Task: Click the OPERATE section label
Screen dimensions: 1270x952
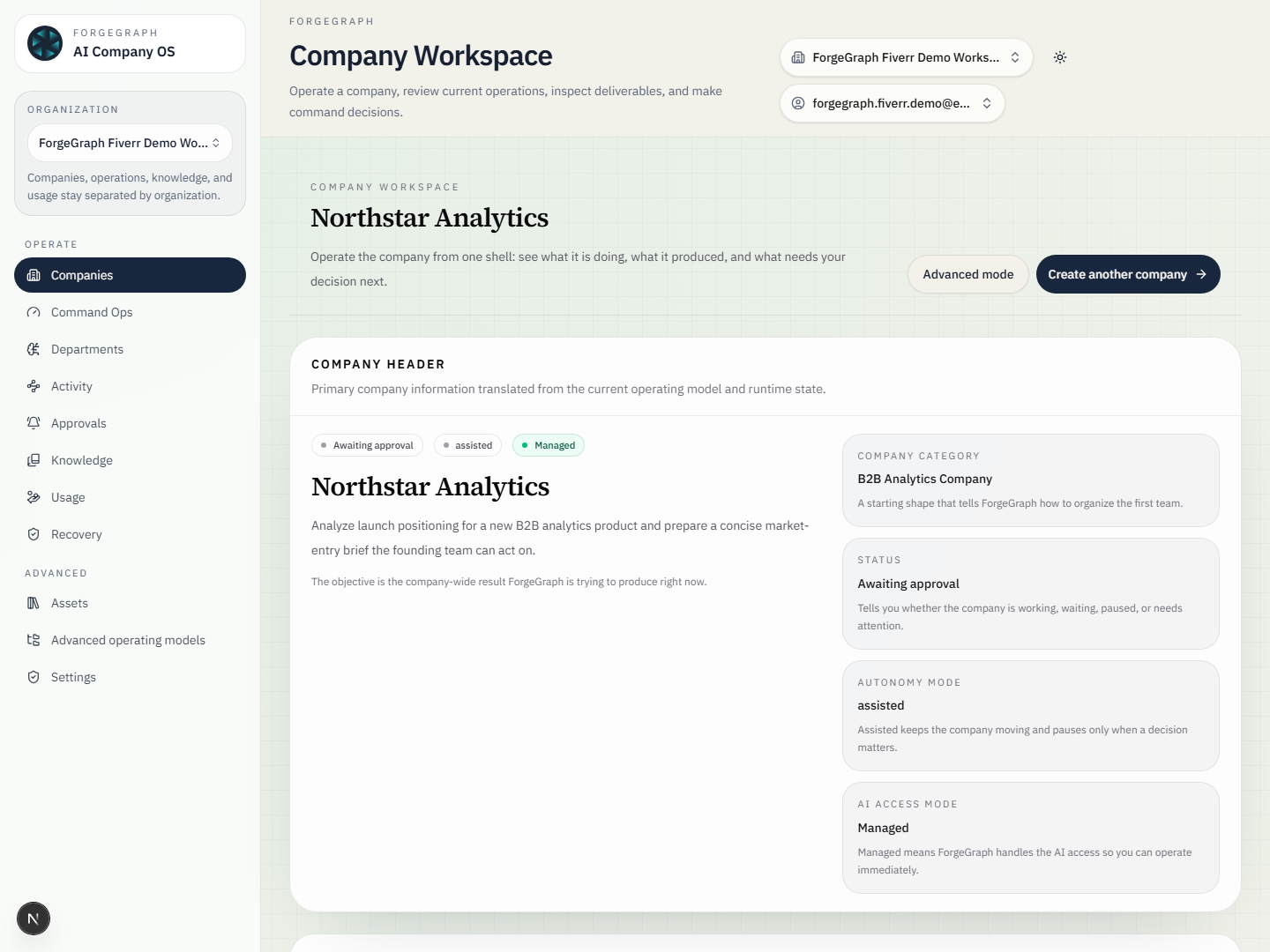Action: tap(51, 244)
